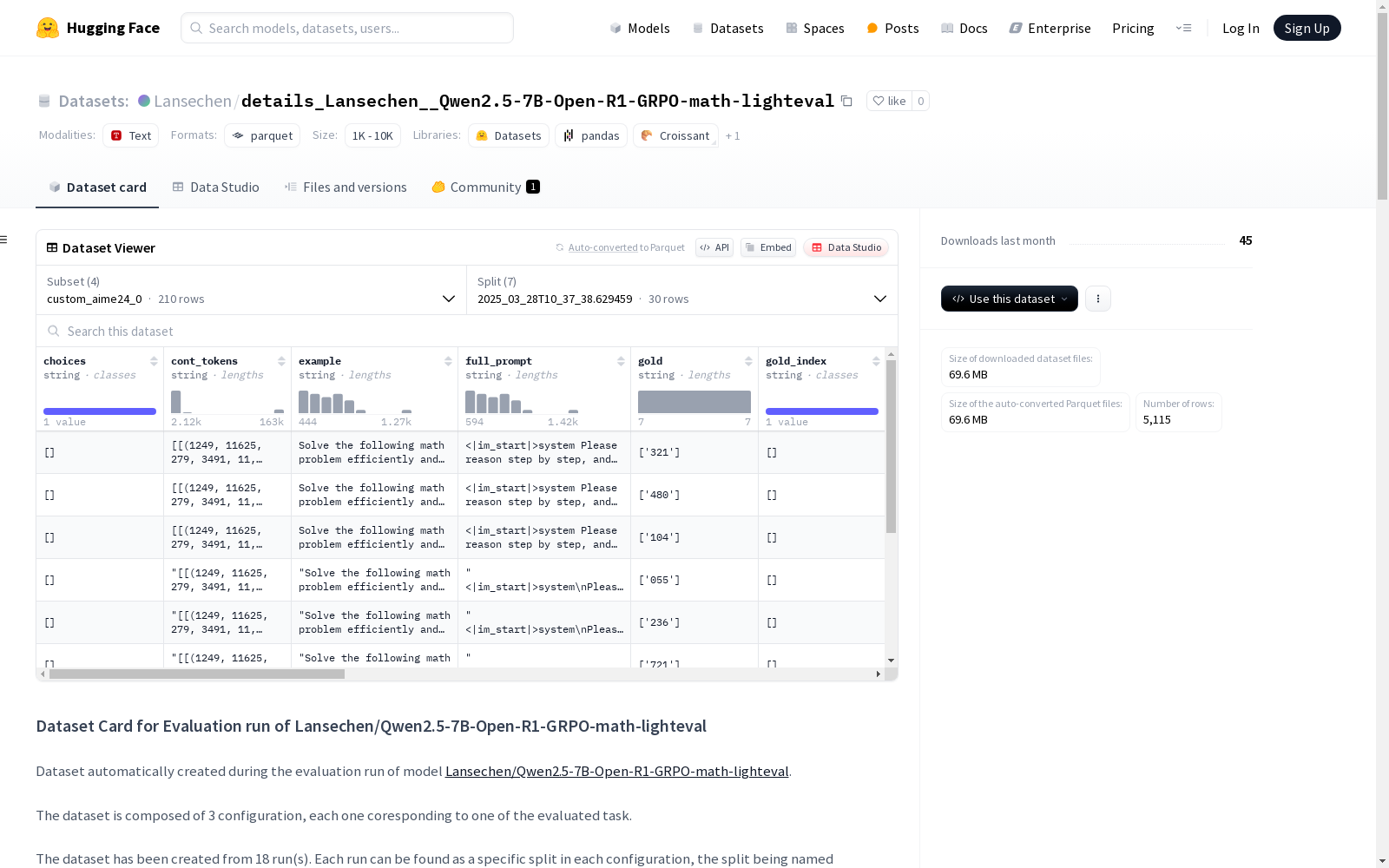Click the Embed button
Image resolution: width=1389 pixels, height=868 pixels.
pos(768,247)
